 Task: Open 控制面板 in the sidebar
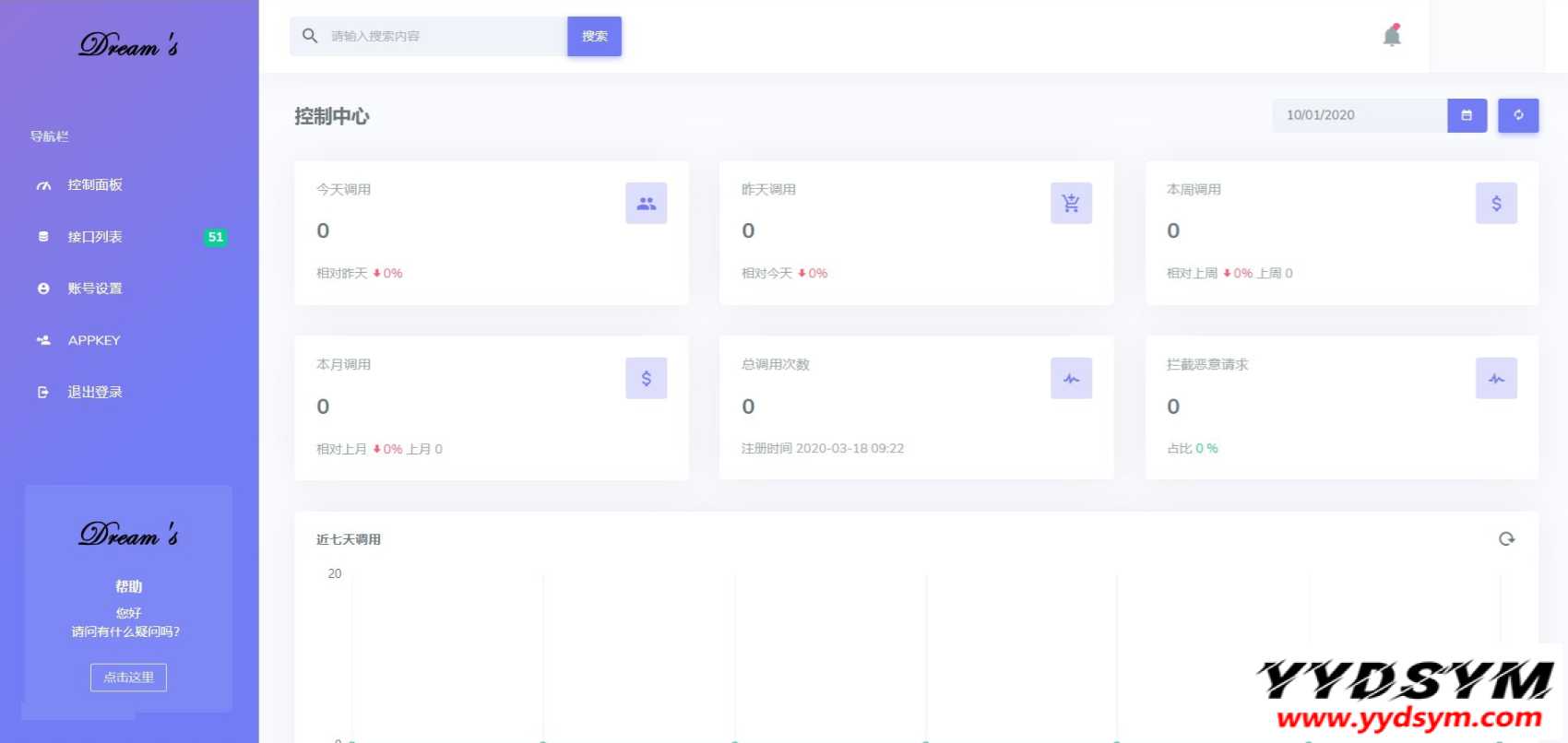point(94,185)
